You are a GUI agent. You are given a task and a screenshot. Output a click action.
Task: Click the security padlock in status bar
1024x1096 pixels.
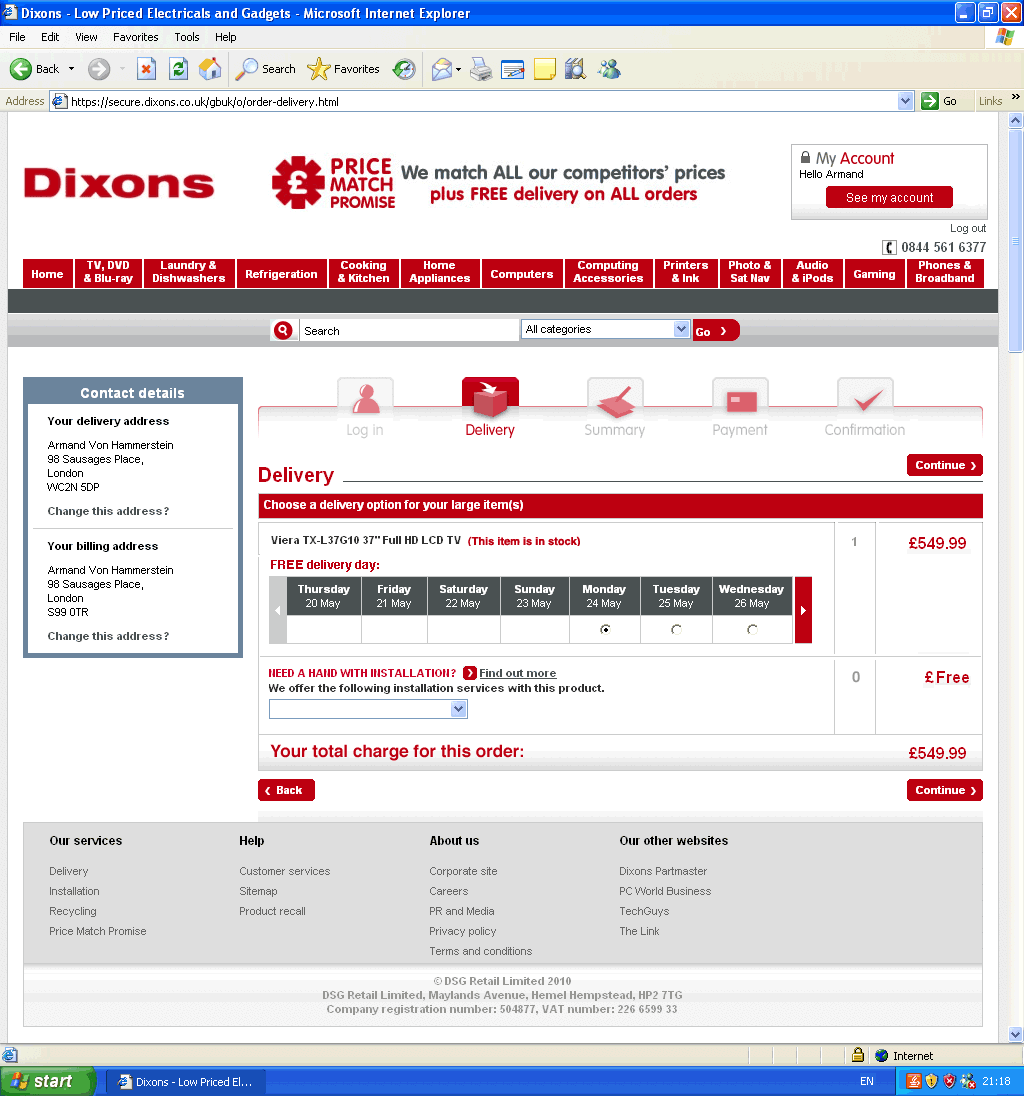click(858, 1055)
